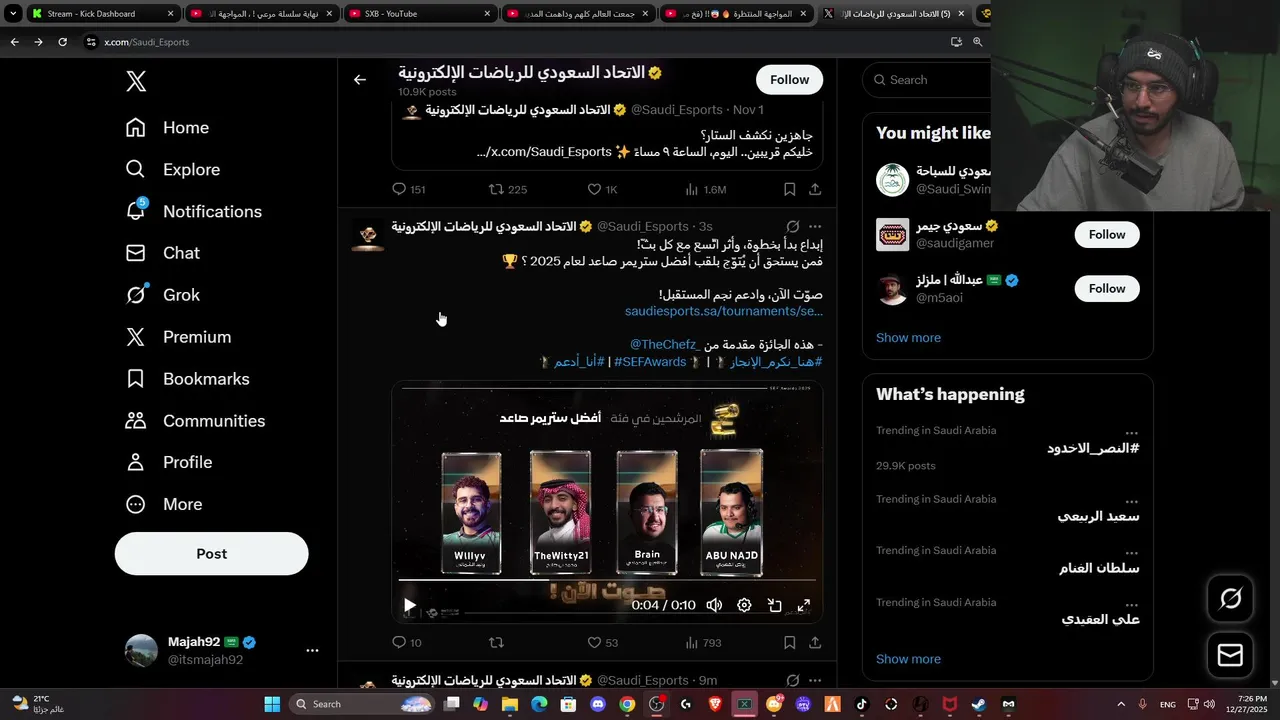View analytics showing 1.6M views
The image size is (1280, 720).
[706, 189]
